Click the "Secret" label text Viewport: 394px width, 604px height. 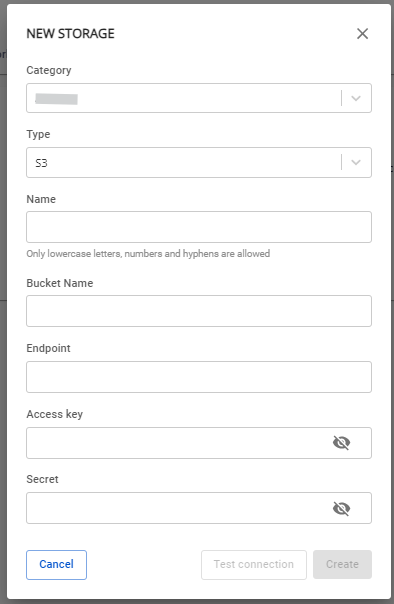pyautogui.click(x=42, y=479)
